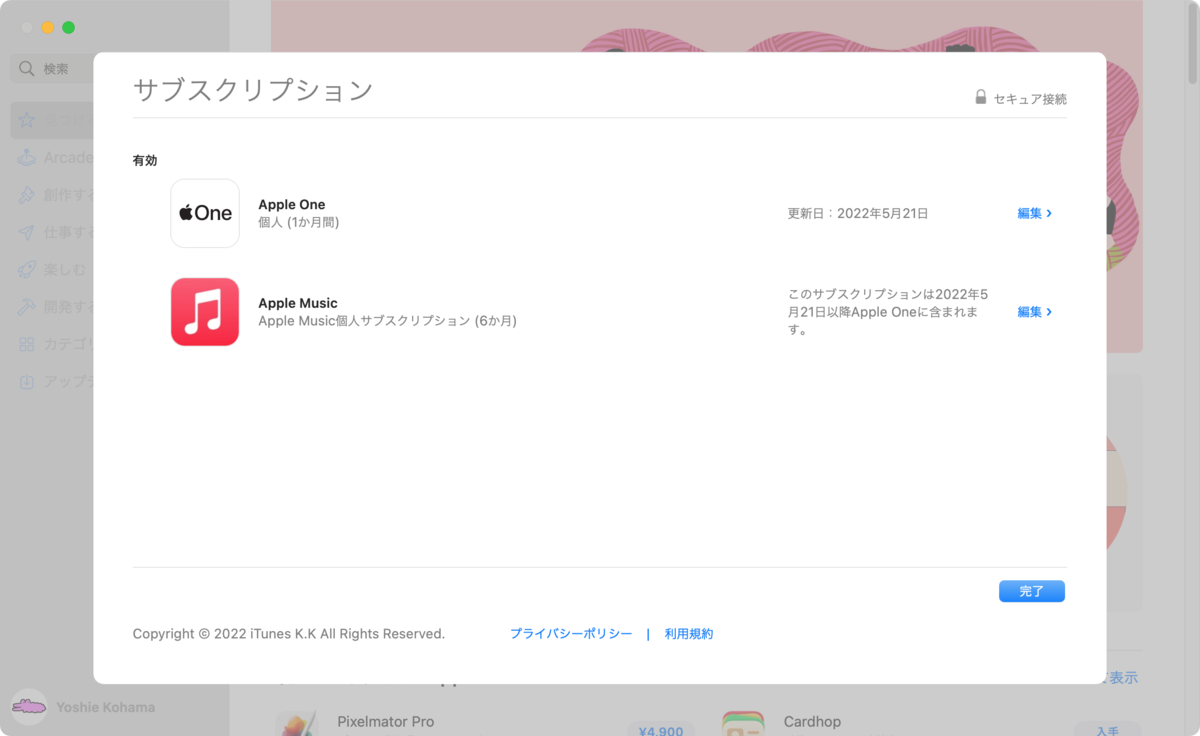This screenshot has width=1200, height=736.
Task: Click the Cardhop app icon
Action: 743,724
